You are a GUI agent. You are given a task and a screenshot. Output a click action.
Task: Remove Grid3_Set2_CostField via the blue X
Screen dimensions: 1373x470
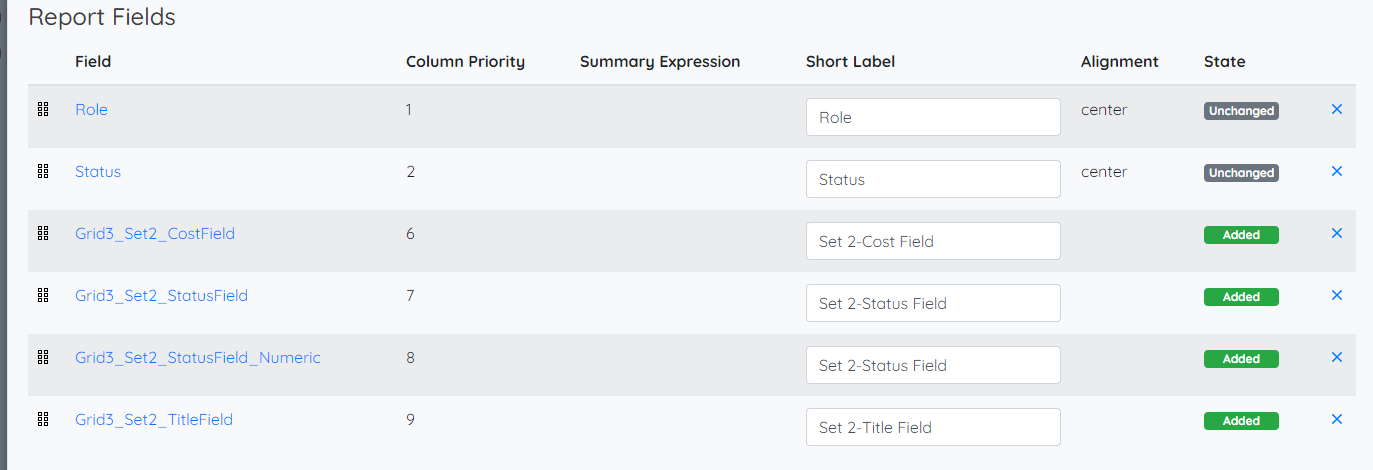point(1337,233)
